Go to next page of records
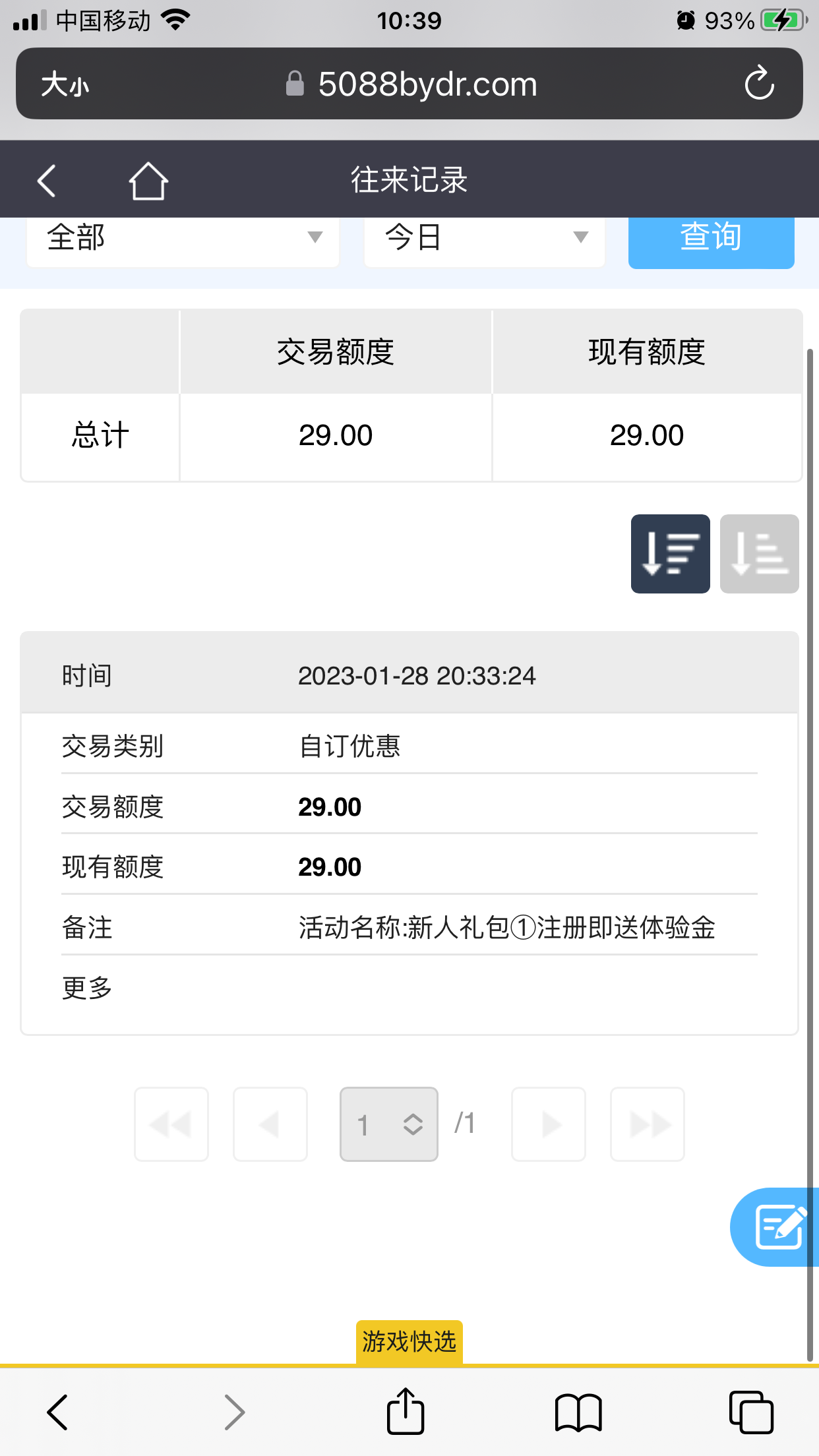 point(549,1124)
